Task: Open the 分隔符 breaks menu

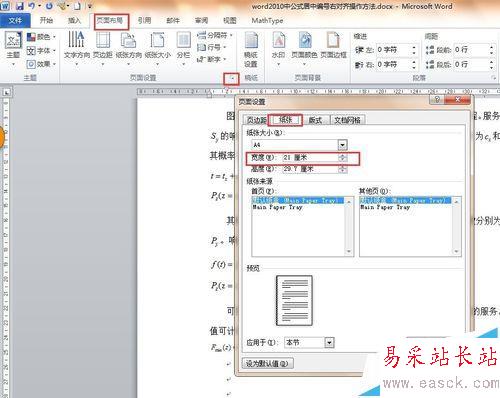Action: coord(215,35)
